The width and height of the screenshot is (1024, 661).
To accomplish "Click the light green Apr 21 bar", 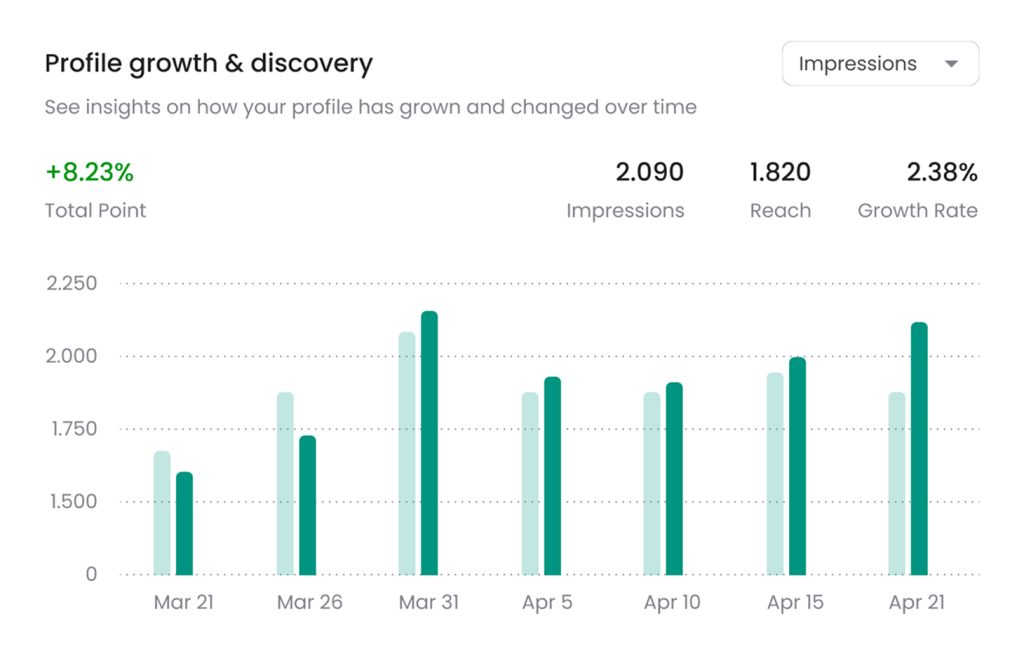I will point(897,483).
